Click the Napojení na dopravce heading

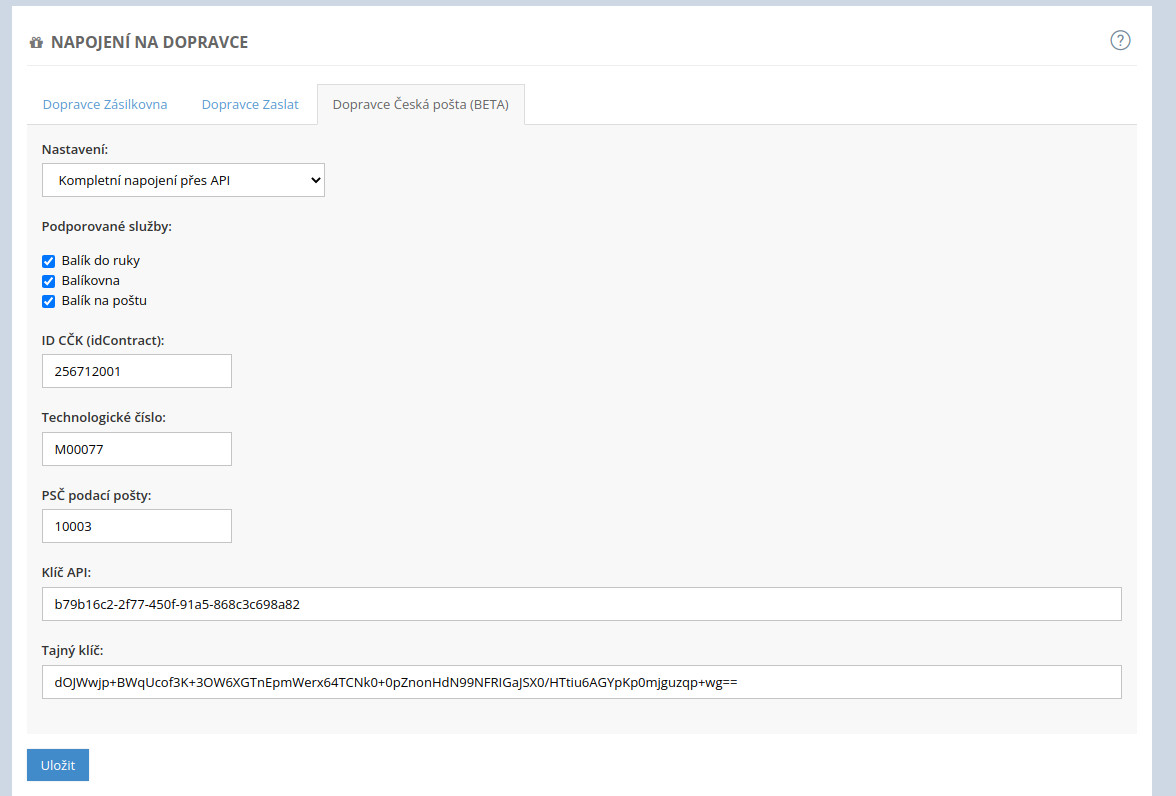pos(149,42)
